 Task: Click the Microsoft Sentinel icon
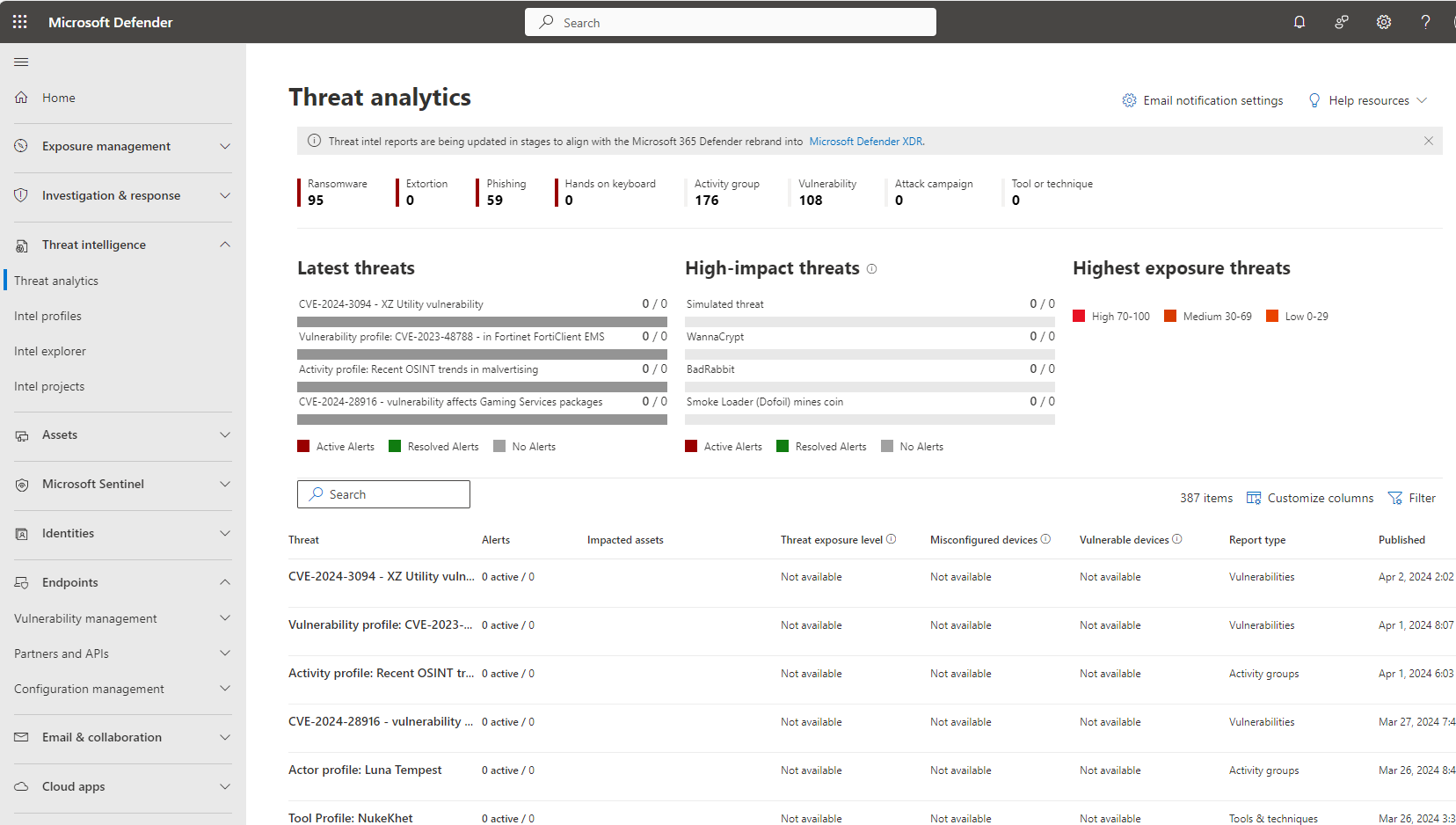tap(21, 485)
